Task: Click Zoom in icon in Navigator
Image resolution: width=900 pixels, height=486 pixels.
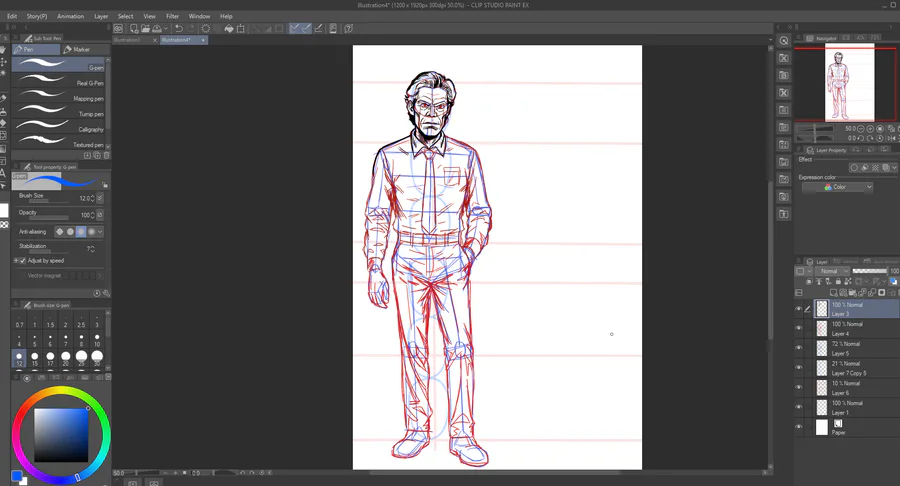Action: coord(870,129)
